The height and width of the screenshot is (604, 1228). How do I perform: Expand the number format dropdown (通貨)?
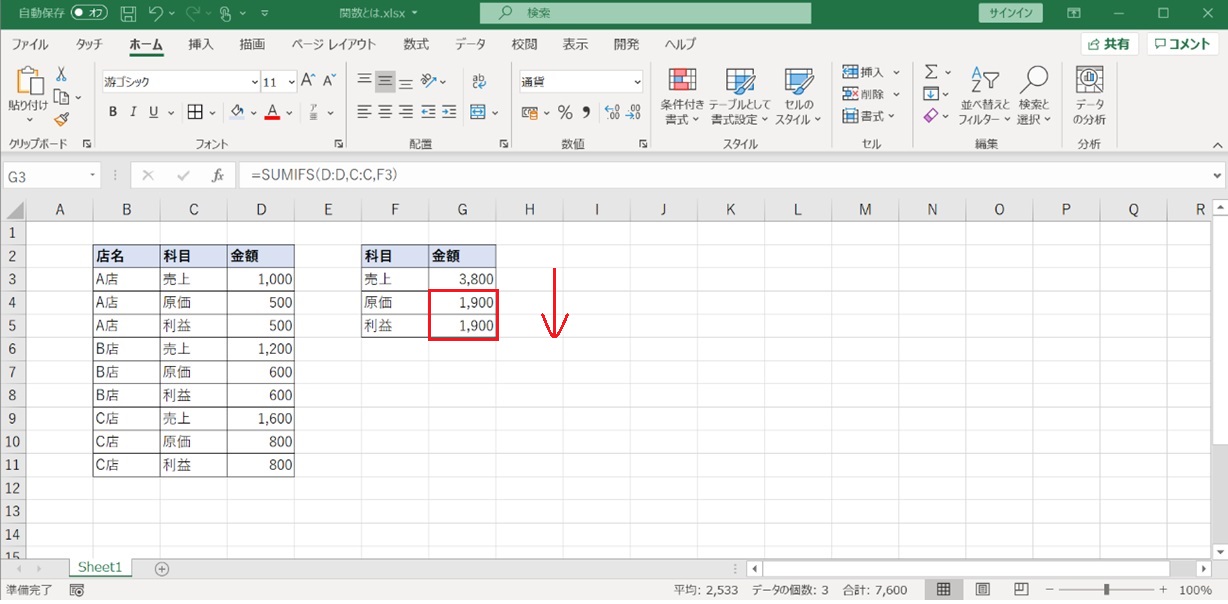tap(637, 82)
